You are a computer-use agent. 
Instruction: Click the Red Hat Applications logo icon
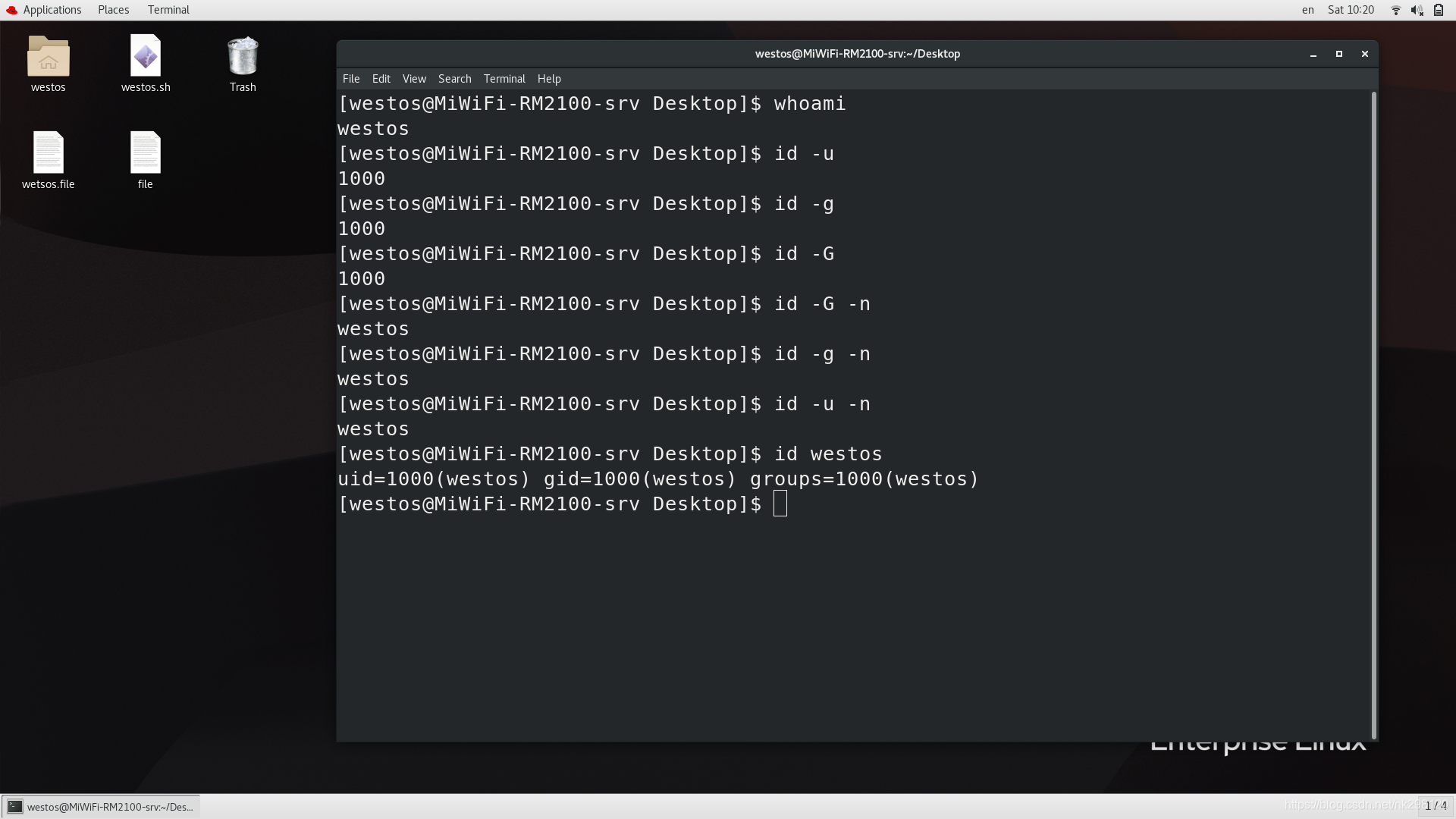pos(11,10)
